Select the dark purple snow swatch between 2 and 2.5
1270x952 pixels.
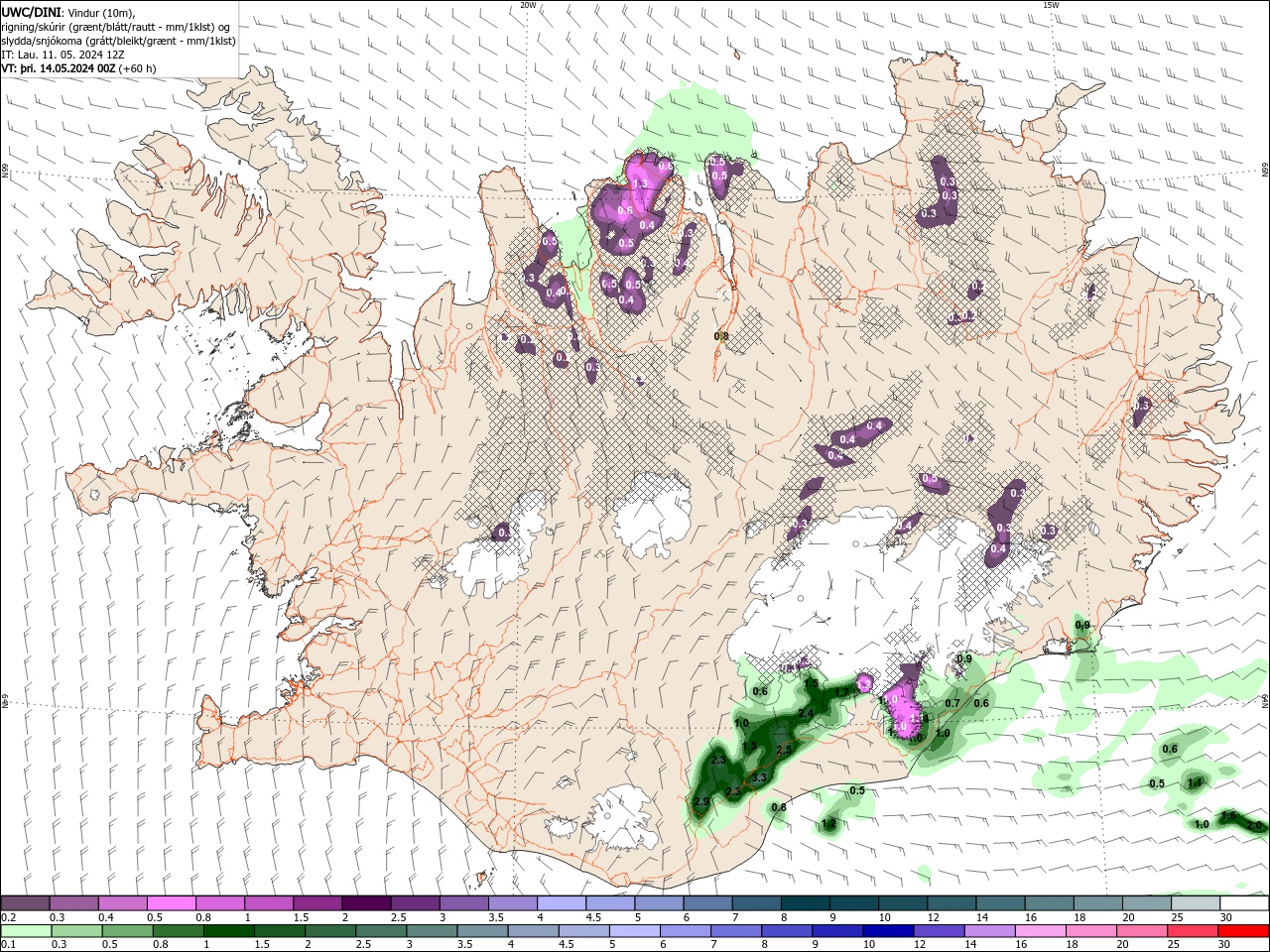(x=366, y=903)
